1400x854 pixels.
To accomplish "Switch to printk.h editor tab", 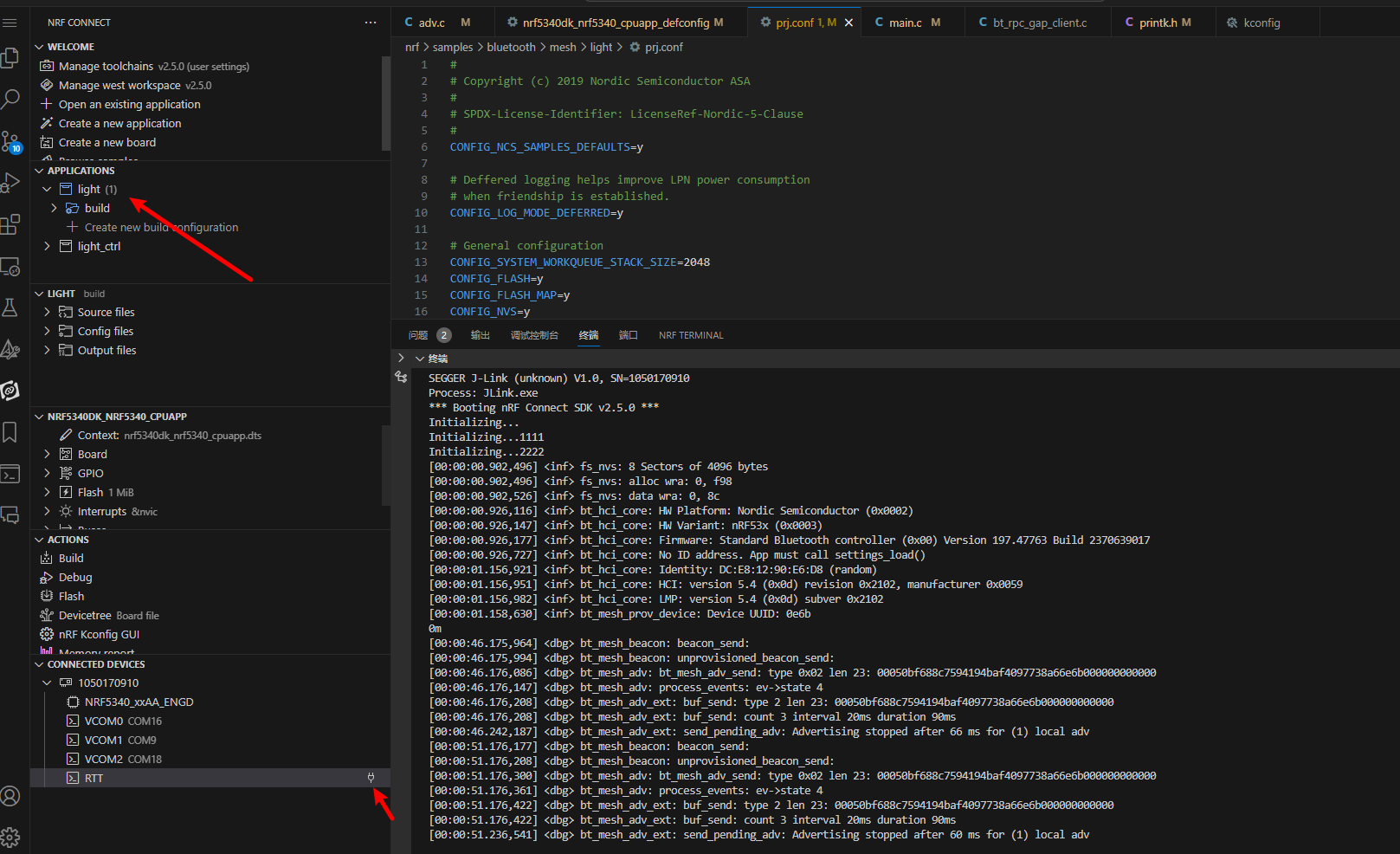I will 1164,23.
